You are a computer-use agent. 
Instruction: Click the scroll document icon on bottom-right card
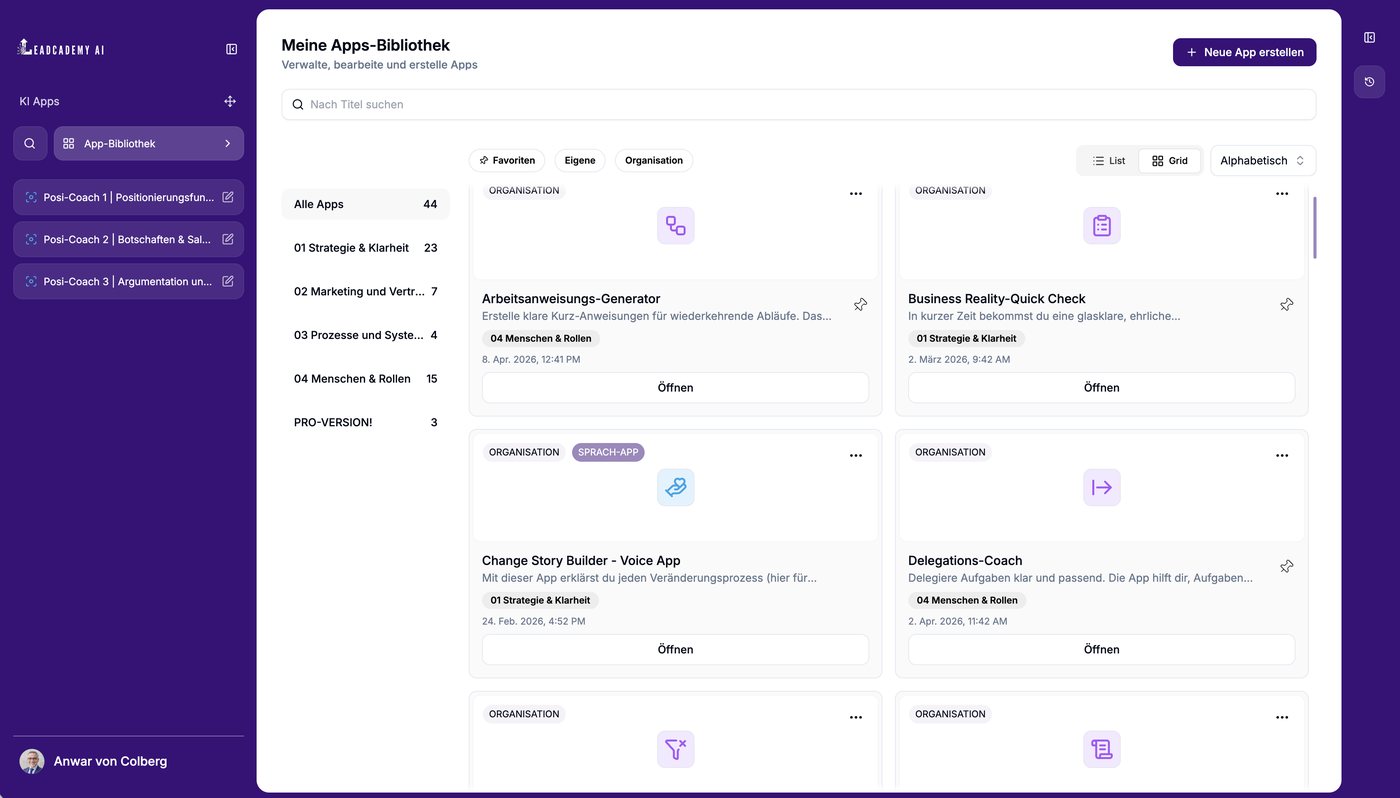pos(1102,750)
